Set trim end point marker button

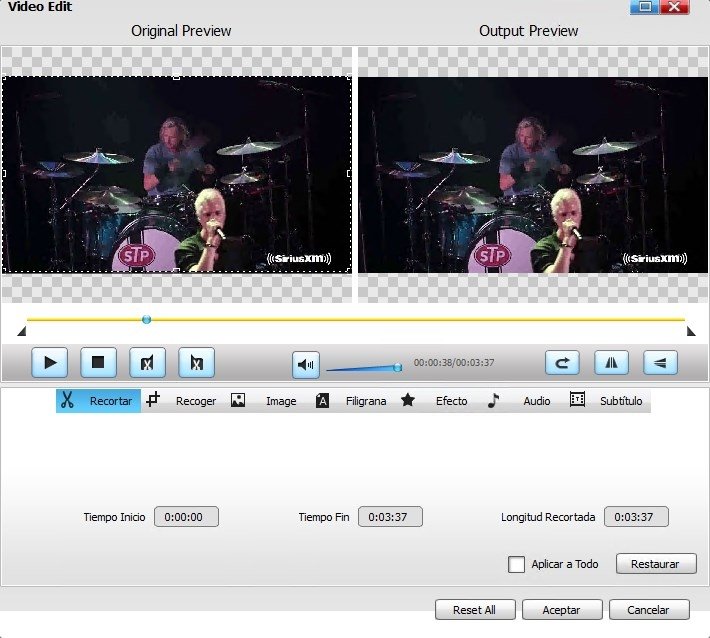point(196,362)
